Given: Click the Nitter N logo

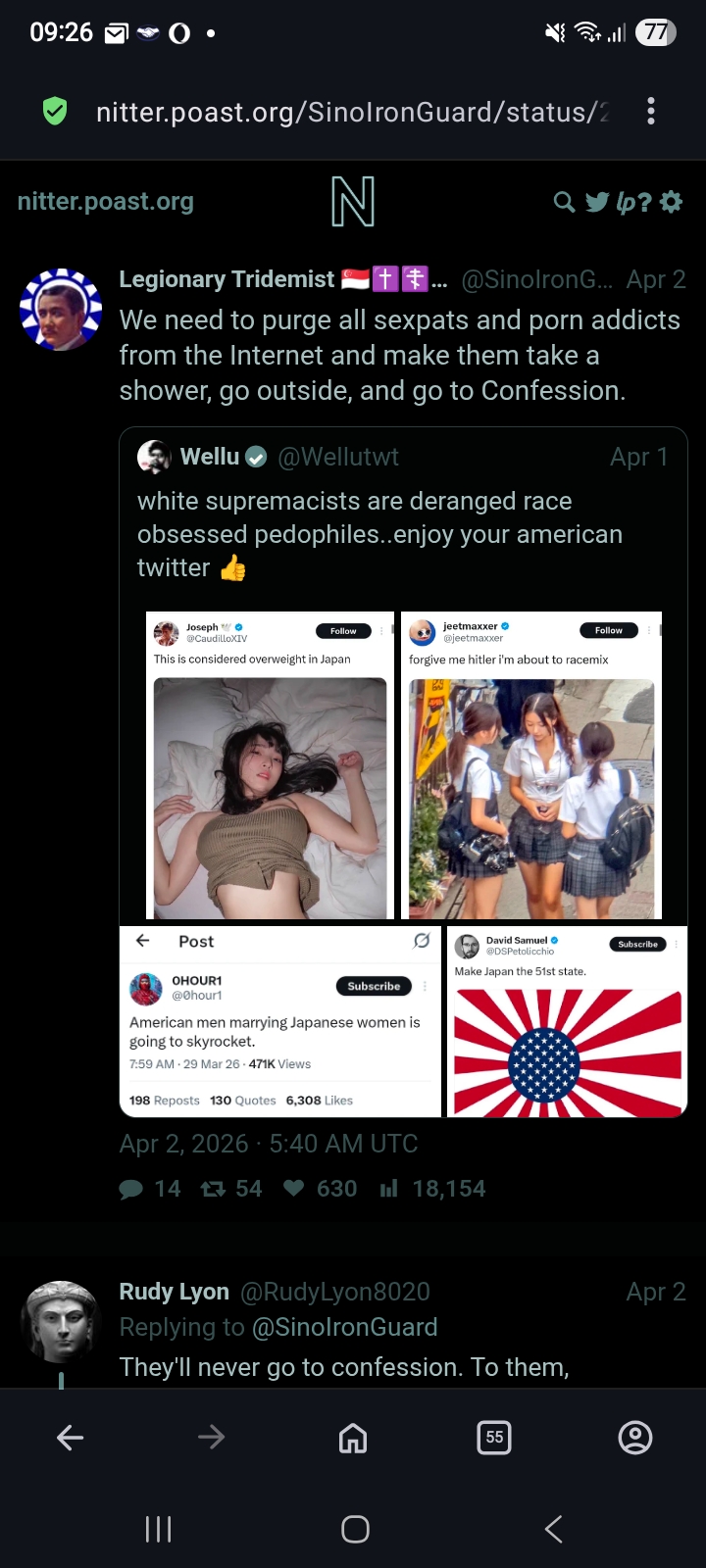Looking at the screenshot, I should pos(353,202).
